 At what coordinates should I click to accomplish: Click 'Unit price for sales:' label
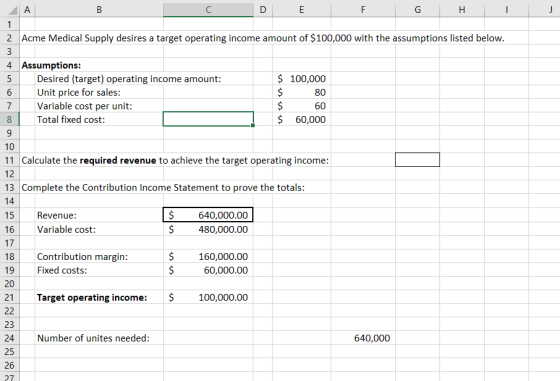79,92
